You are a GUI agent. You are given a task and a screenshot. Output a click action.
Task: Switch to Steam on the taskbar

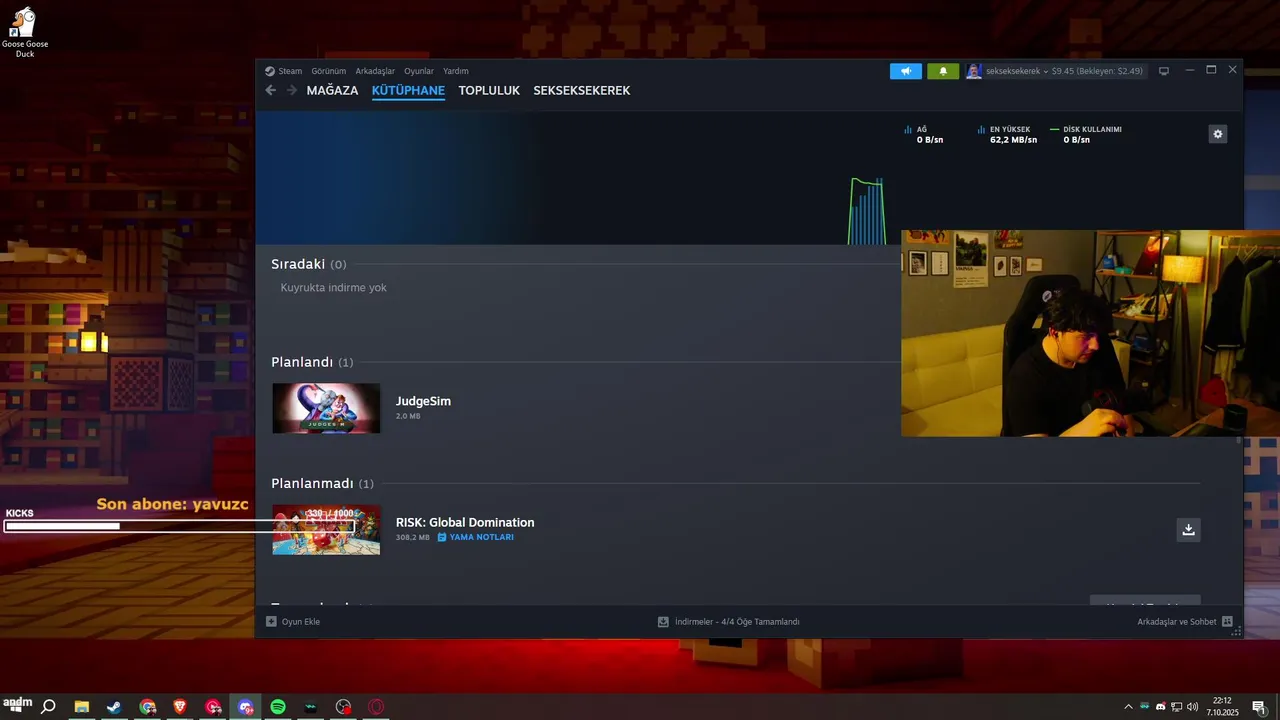[115, 707]
